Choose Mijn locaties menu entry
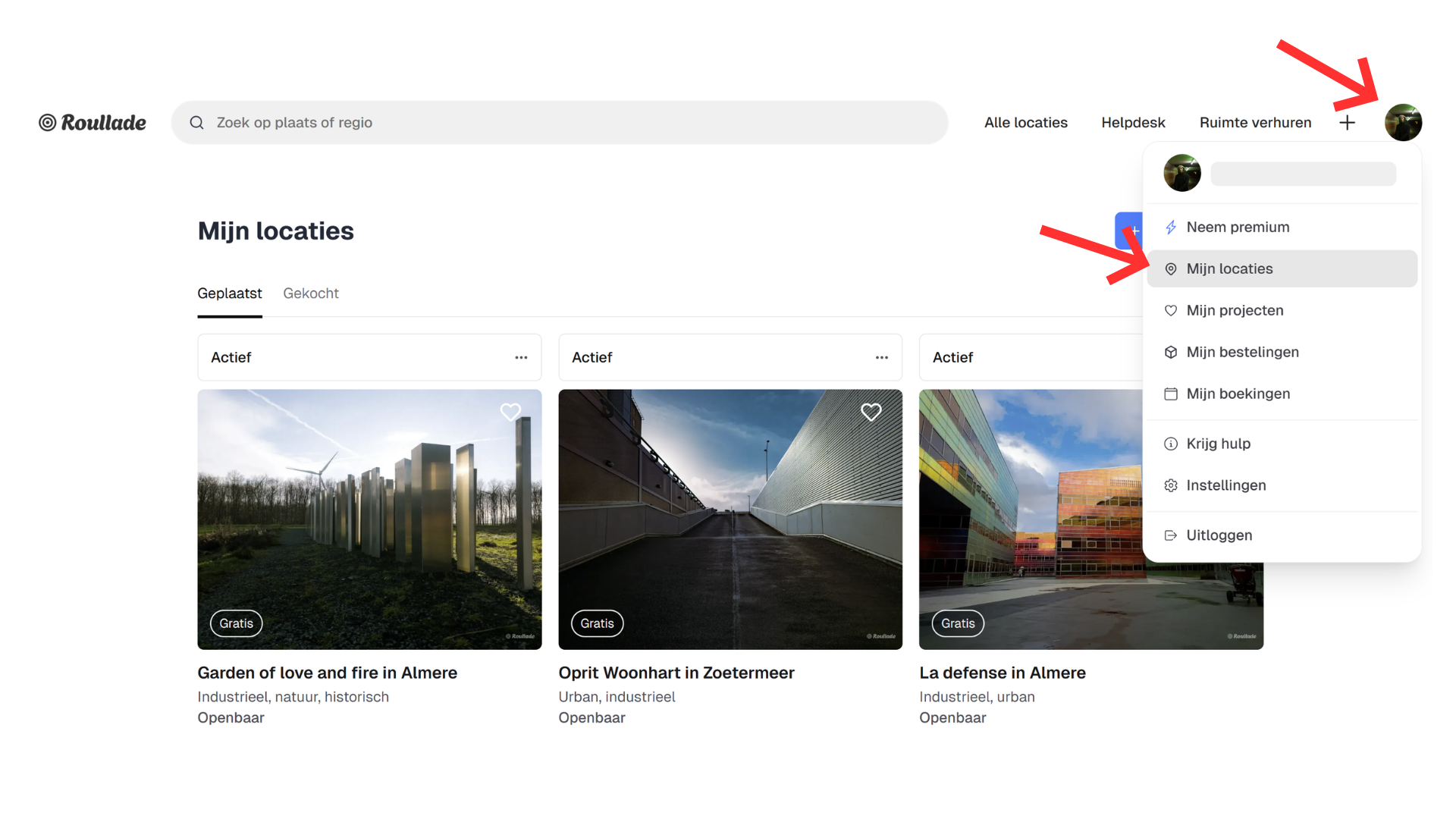 point(1228,268)
